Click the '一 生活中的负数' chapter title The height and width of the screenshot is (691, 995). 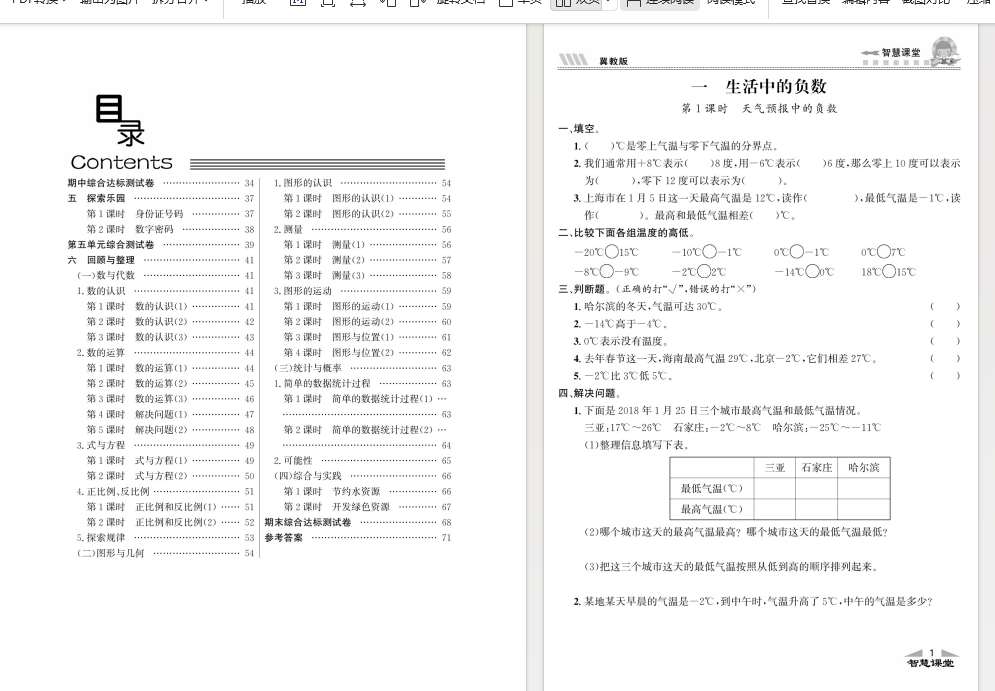759,86
